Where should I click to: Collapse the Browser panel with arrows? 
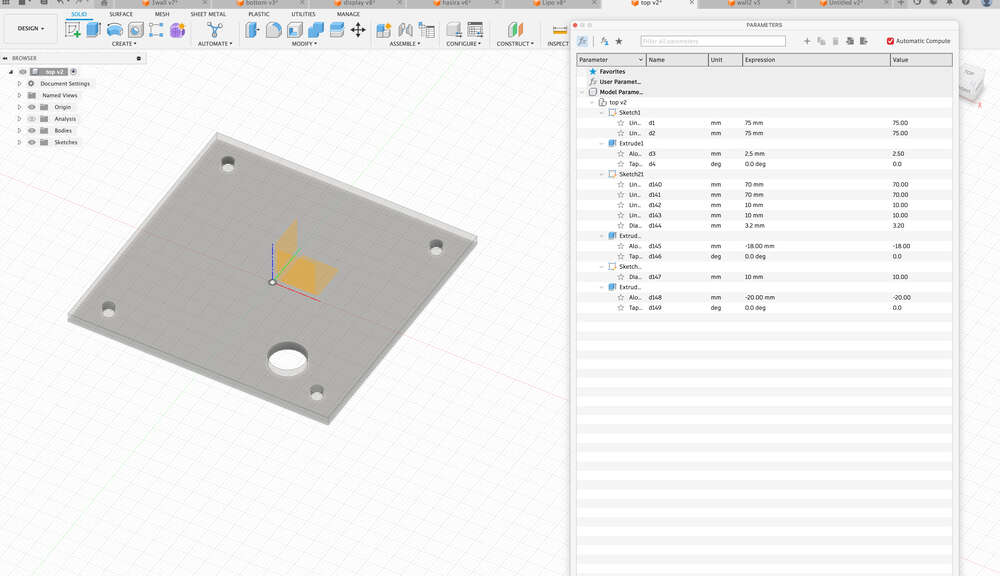click(5, 58)
